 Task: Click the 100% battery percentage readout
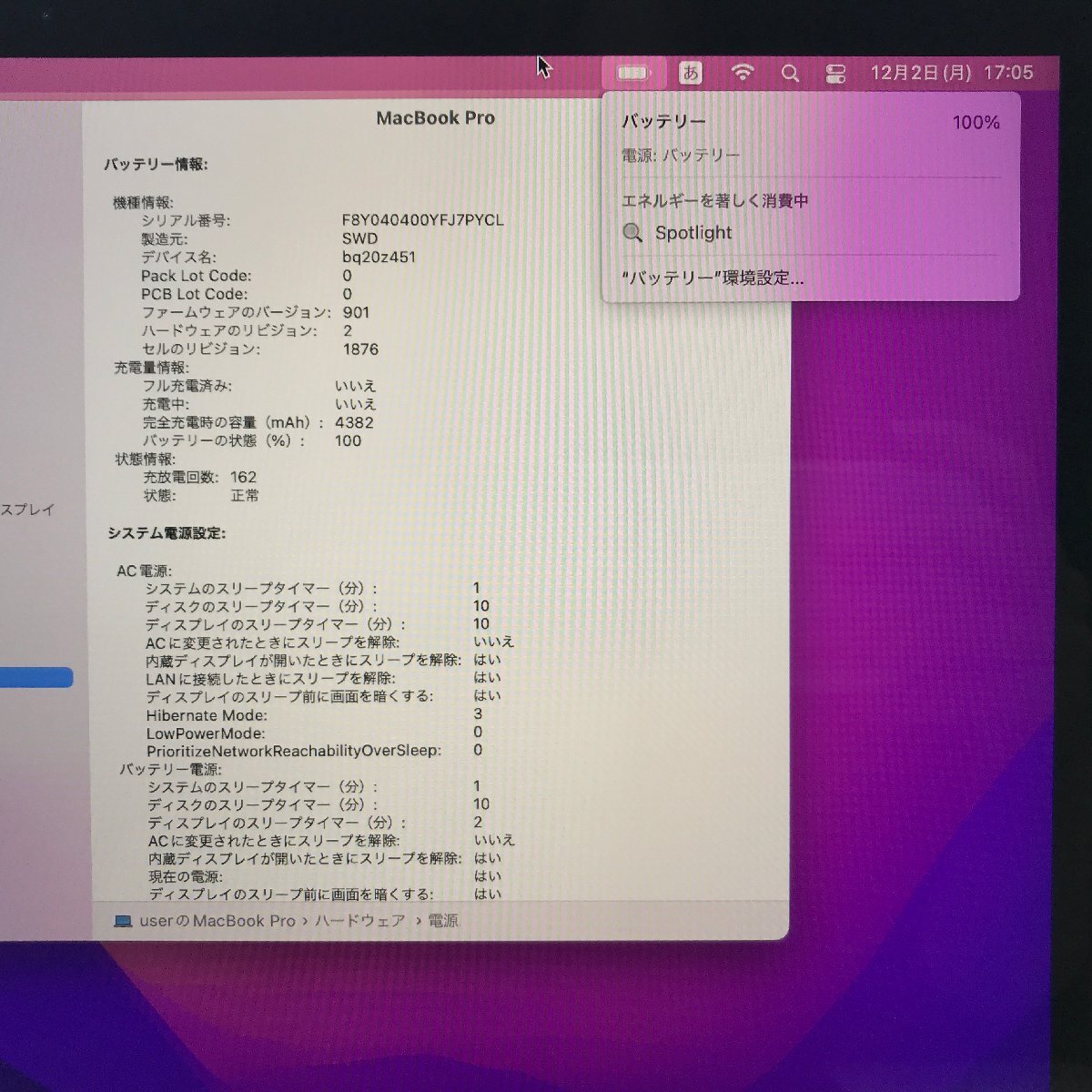[x=976, y=121]
